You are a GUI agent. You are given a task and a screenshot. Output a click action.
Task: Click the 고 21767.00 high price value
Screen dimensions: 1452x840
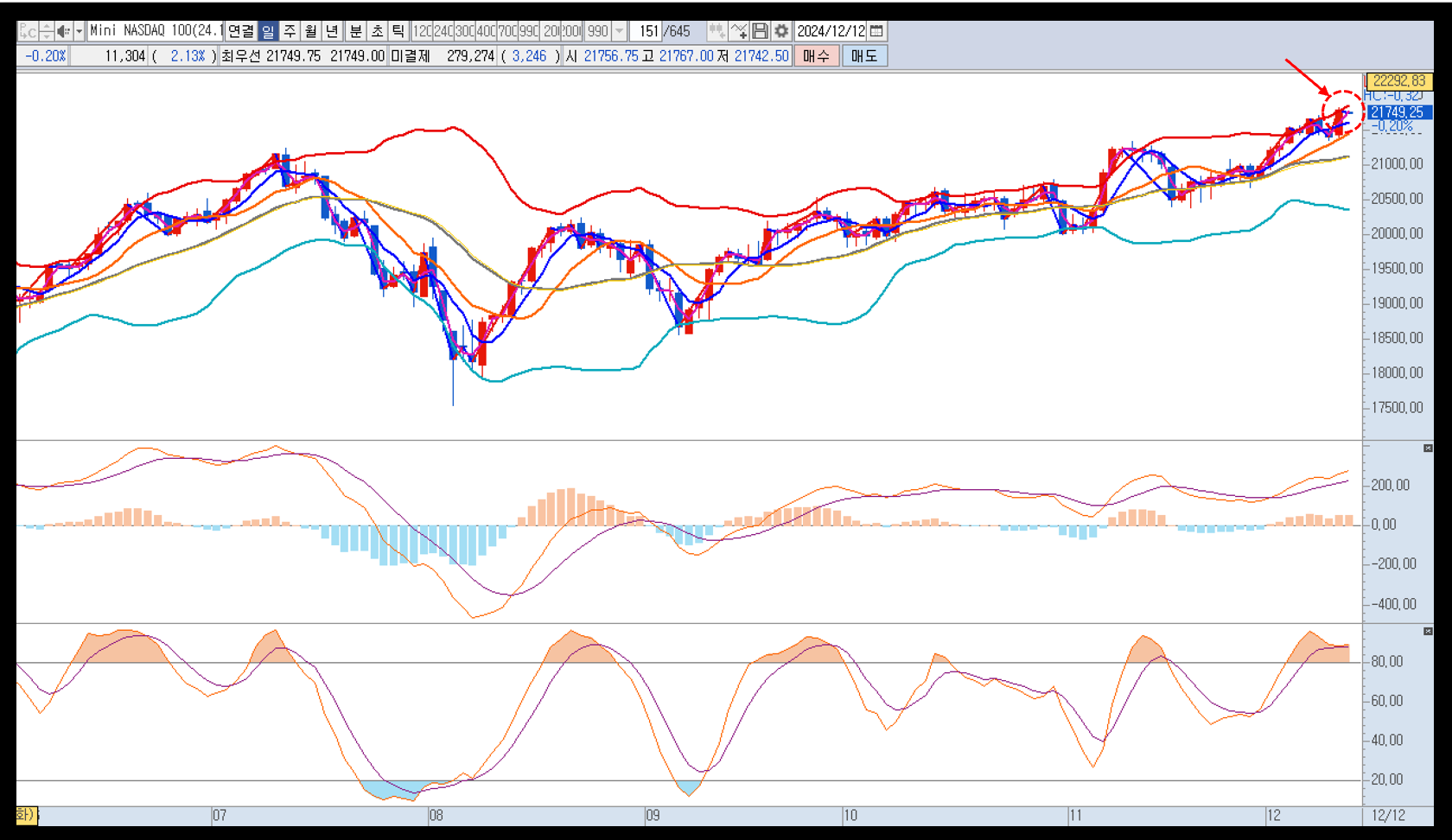(678, 56)
